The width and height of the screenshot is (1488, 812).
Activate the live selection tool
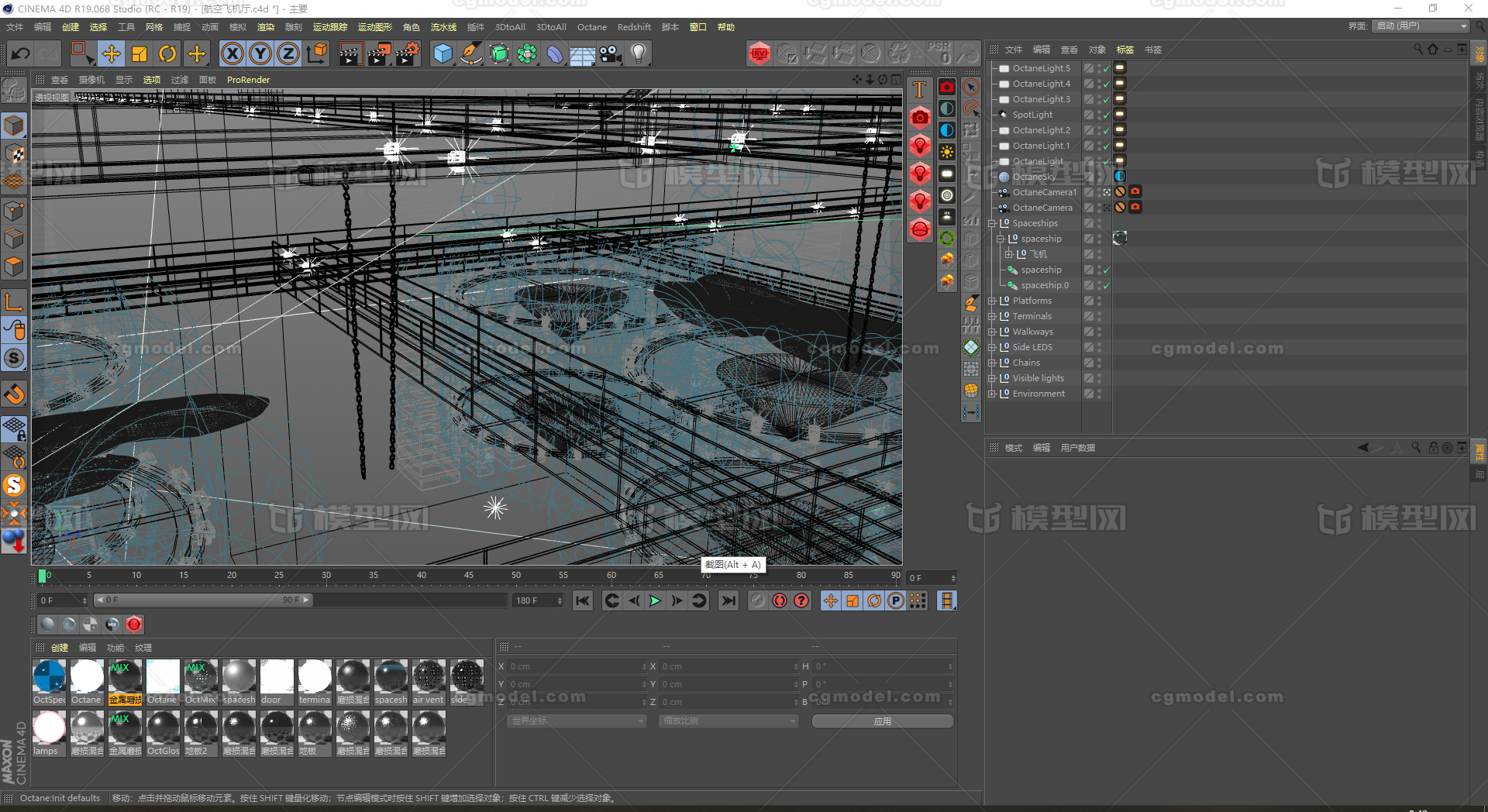[82, 53]
